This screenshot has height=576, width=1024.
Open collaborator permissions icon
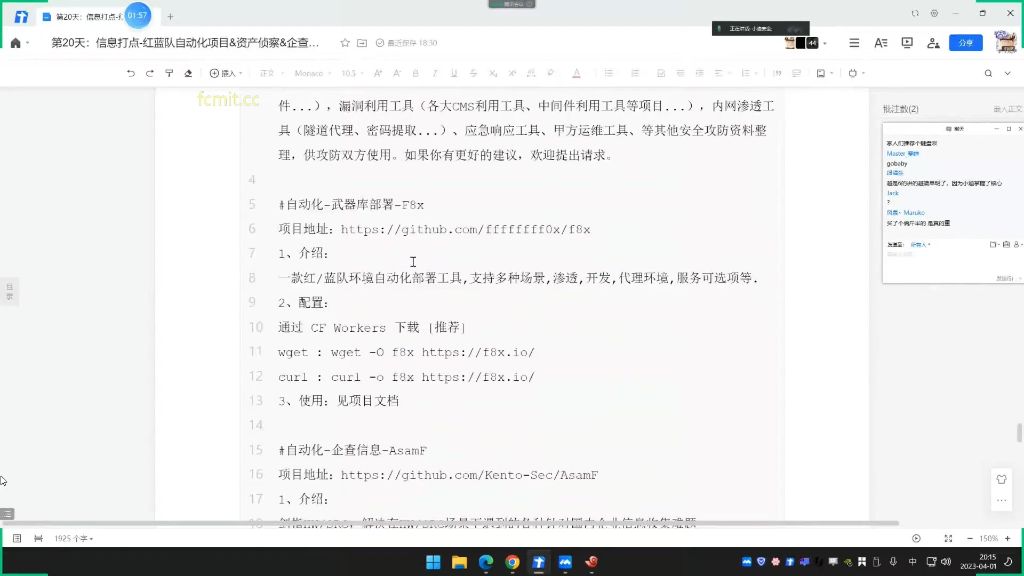(933, 43)
